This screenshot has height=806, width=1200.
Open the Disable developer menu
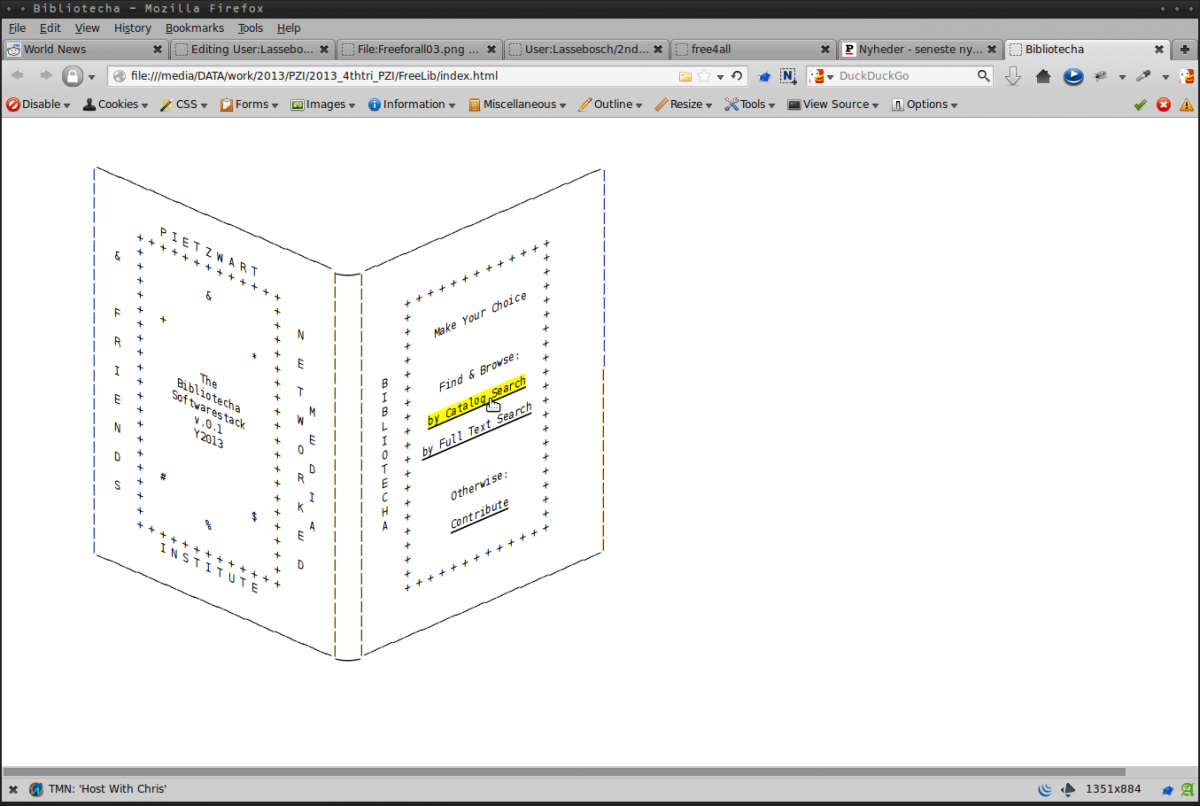pyautogui.click(x=38, y=104)
